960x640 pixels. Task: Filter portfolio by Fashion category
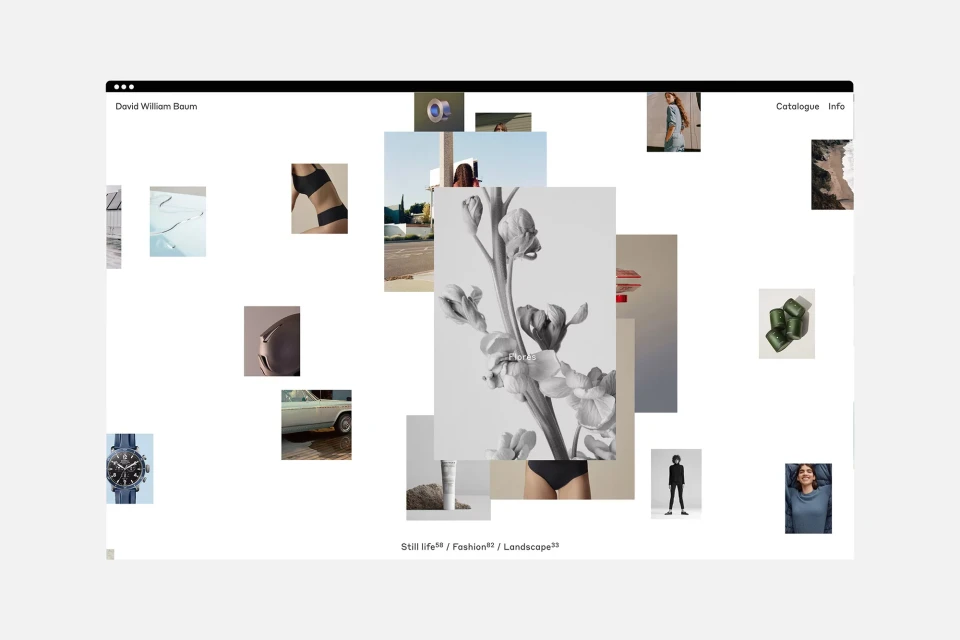pyautogui.click(x=468, y=547)
